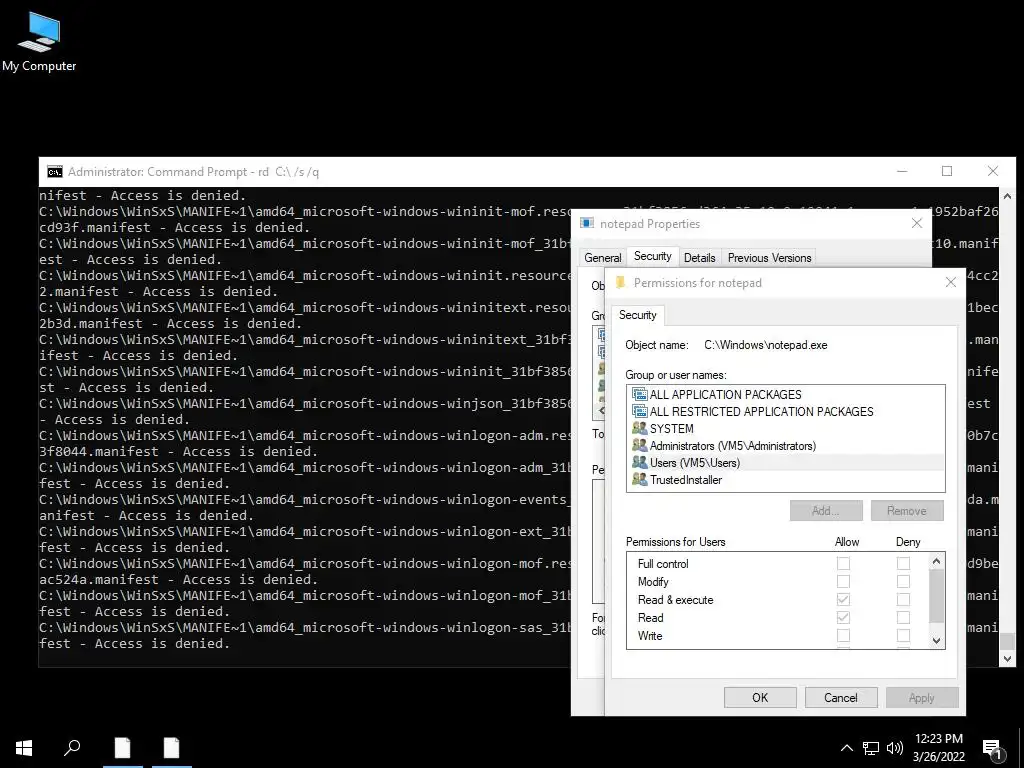Click permissions list scroll up arrow
1024x768 pixels.
pyautogui.click(x=936, y=561)
